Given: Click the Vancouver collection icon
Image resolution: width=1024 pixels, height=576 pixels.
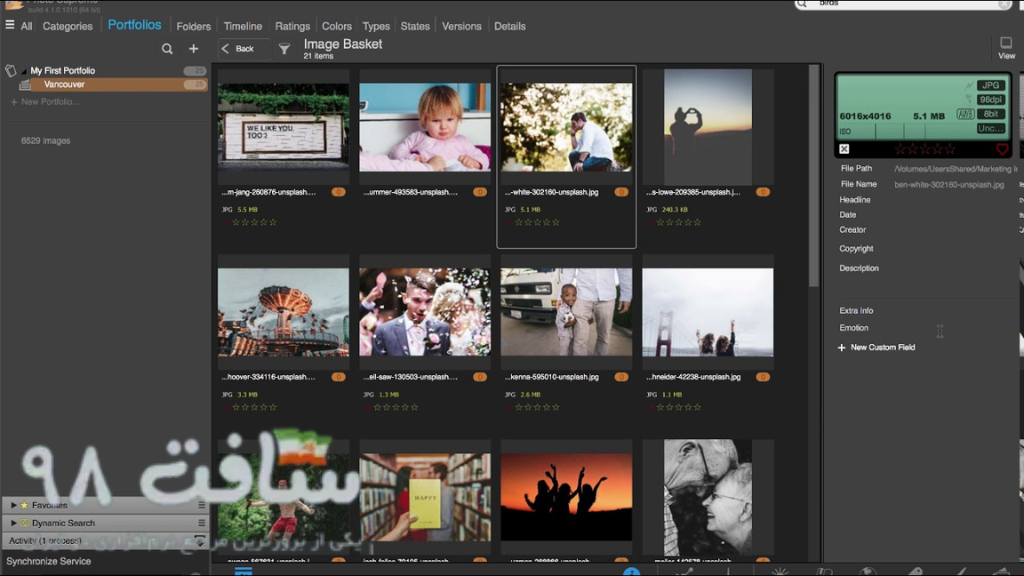Looking at the screenshot, I should click(25, 85).
